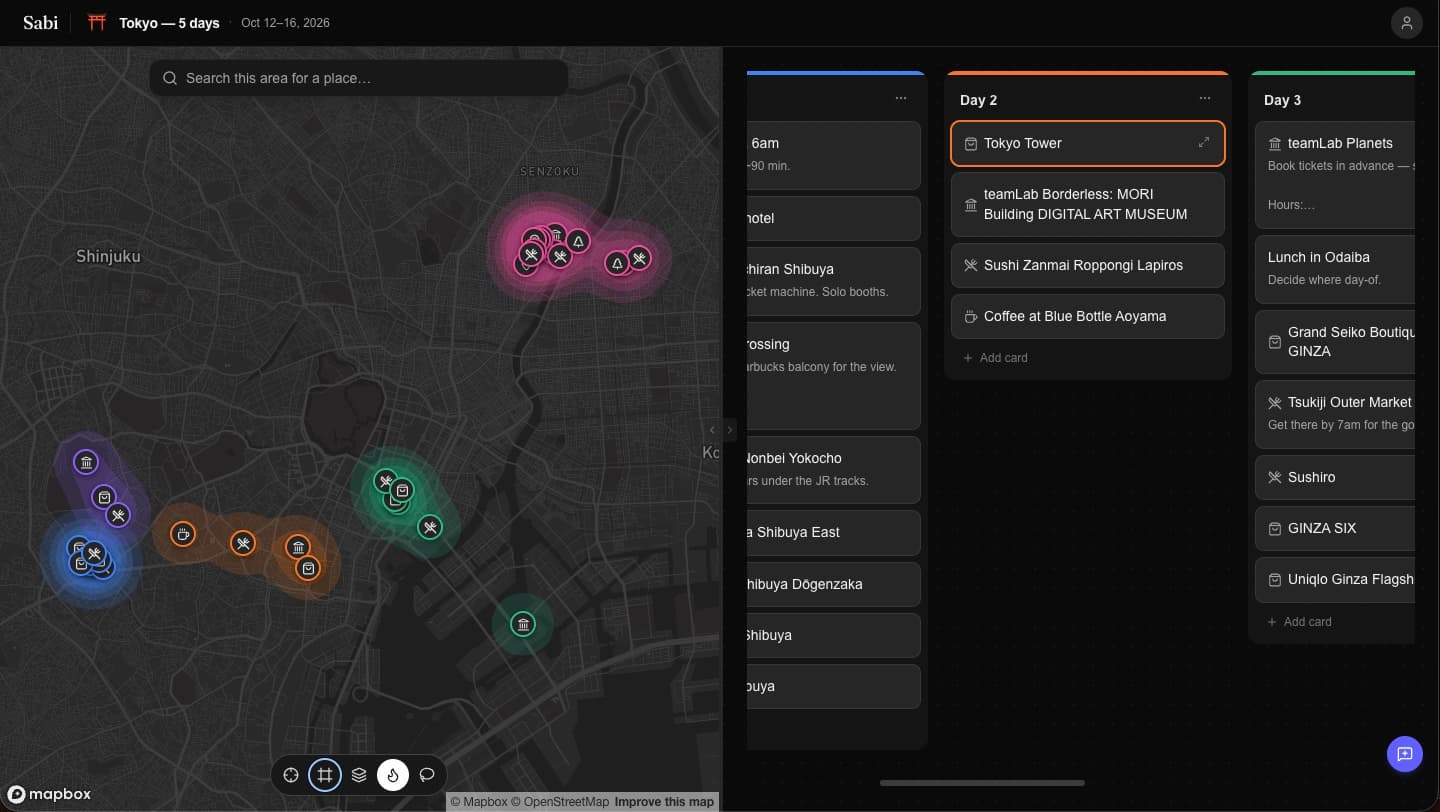This screenshot has height=812, width=1440.
Task: Open the Ichiran Shibuya card
Action: point(834,280)
